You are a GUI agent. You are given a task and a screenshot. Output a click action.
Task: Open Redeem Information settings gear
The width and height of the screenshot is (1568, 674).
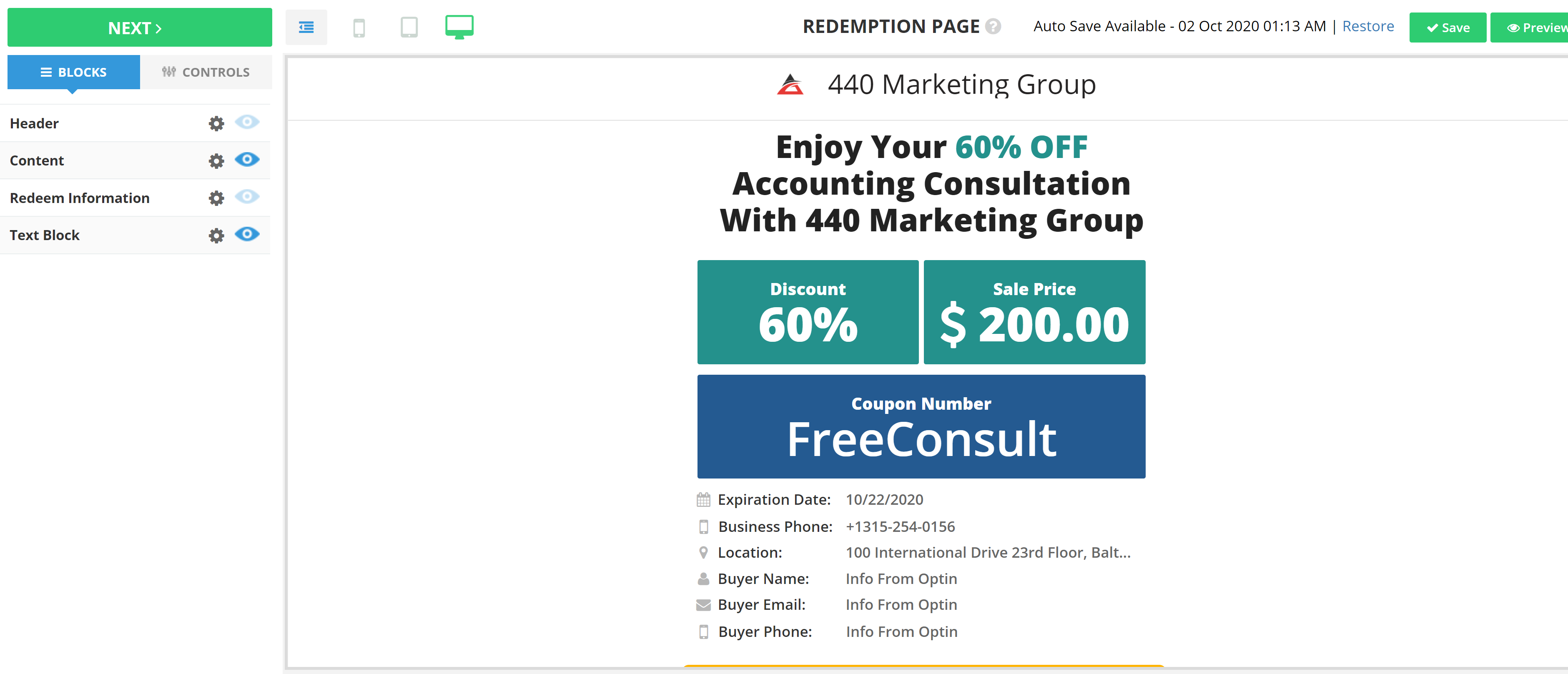[216, 198]
